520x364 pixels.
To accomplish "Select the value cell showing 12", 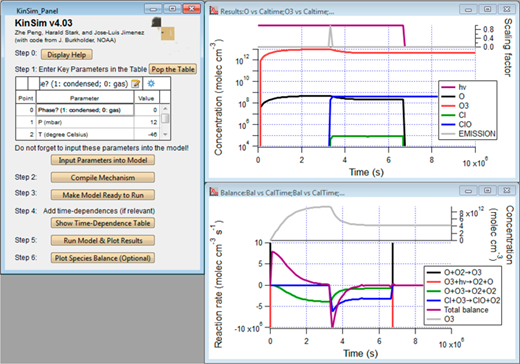I will tap(147, 122).
